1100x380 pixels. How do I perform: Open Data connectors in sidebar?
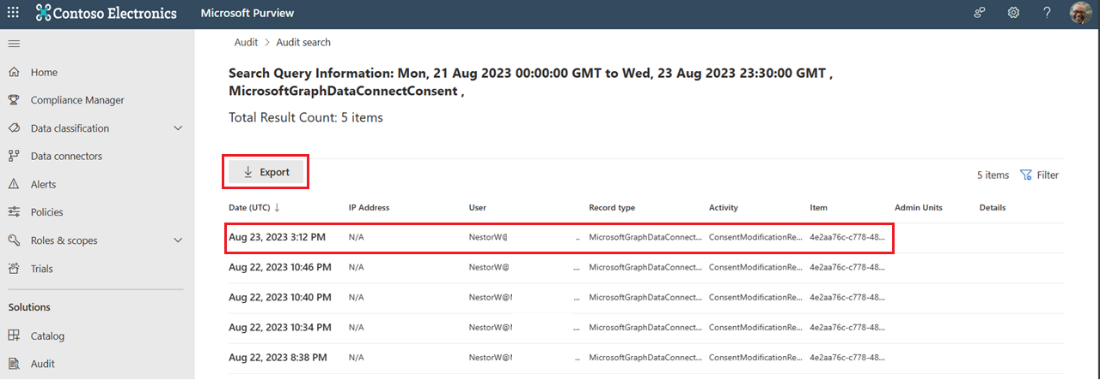tap(67, 156)
